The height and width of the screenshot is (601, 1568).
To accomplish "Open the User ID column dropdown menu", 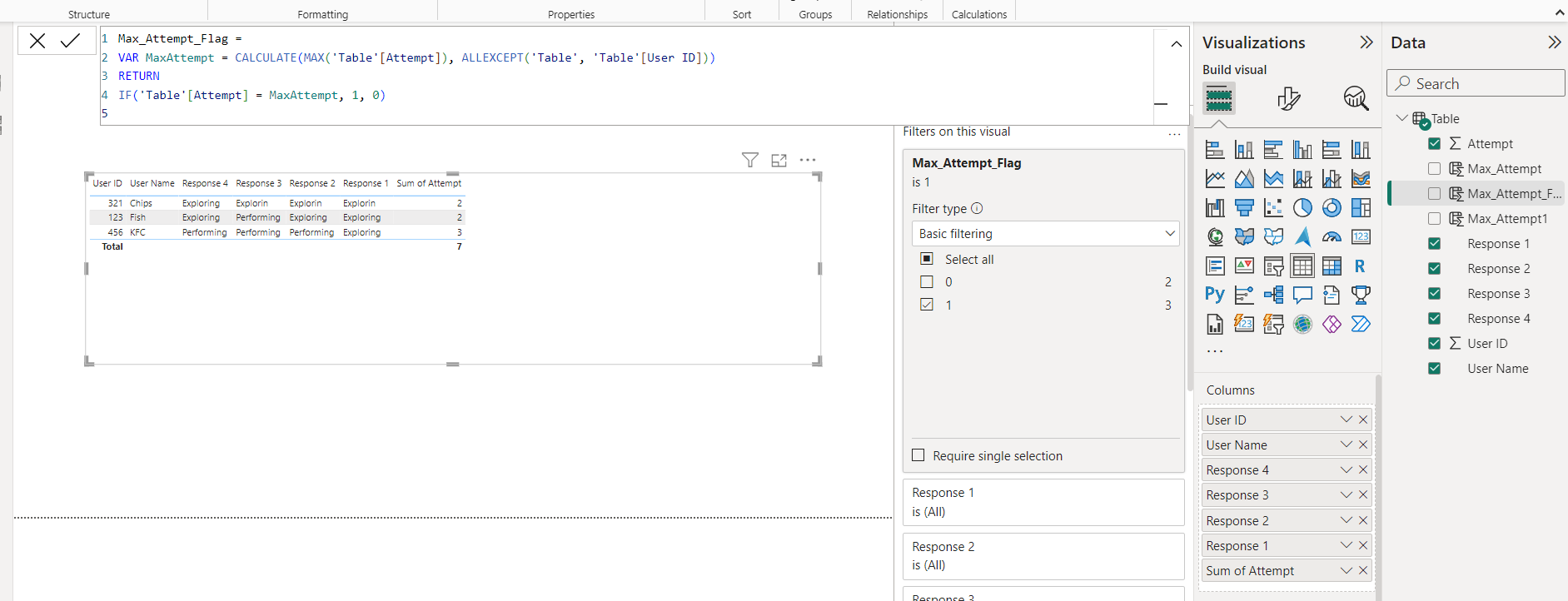I will click(1346, 420).
